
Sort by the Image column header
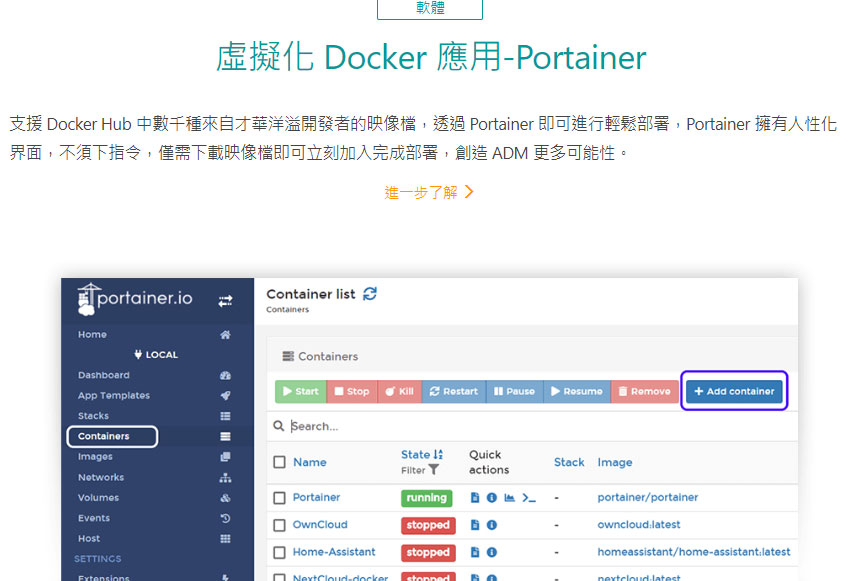(615, 462)
